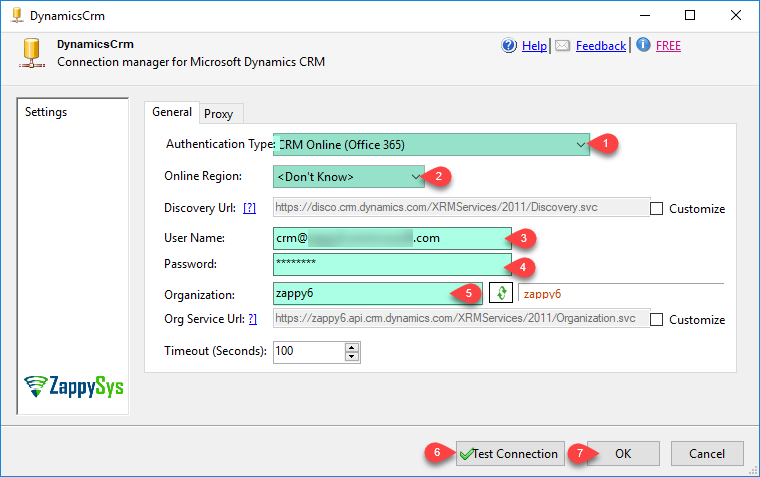Switch to the Proxy tab

[x=219, y=114]
